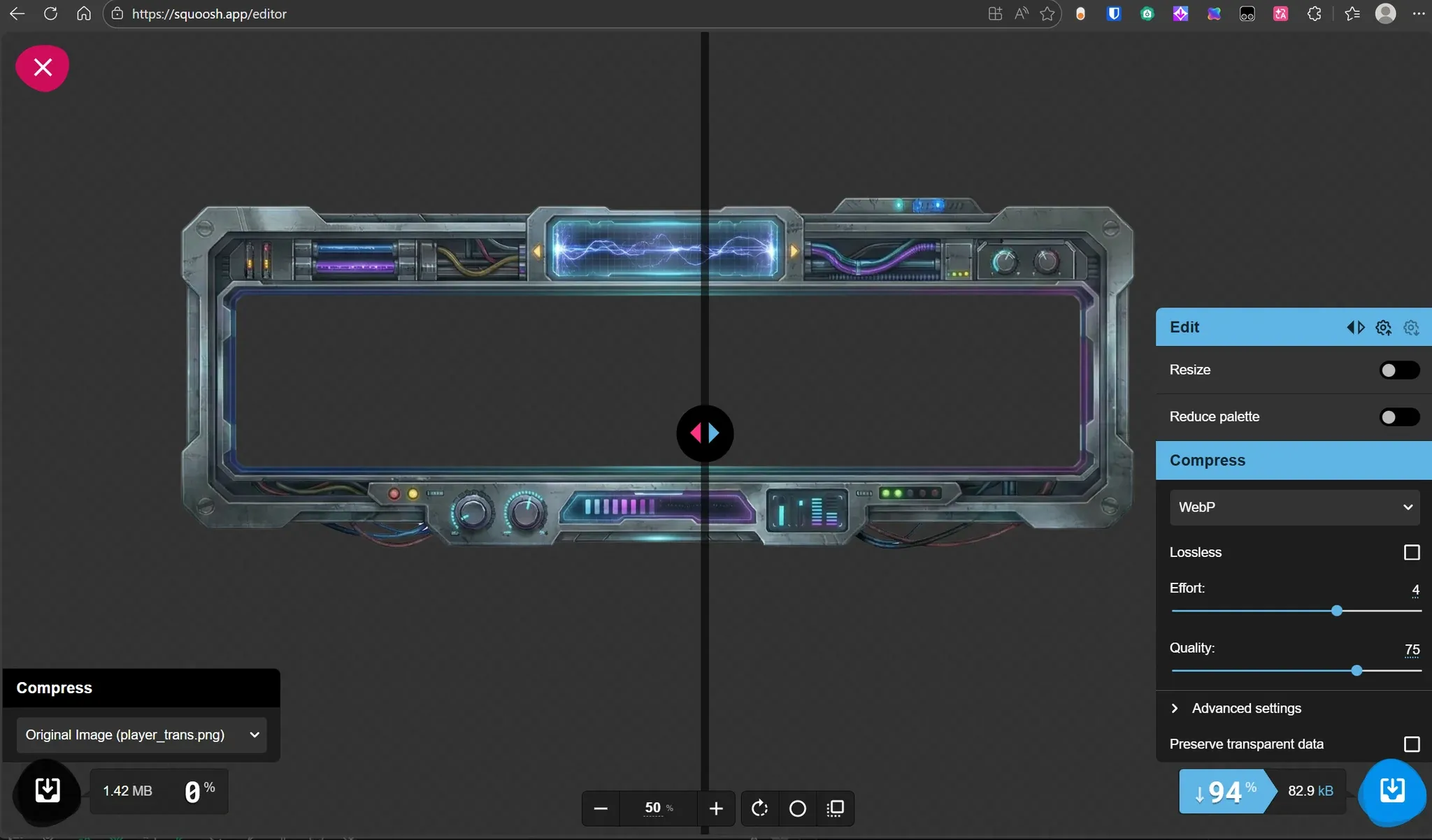Open the colorful swirl extension icon
The height and width of the screenshot is (840, 1432).
1214,13
